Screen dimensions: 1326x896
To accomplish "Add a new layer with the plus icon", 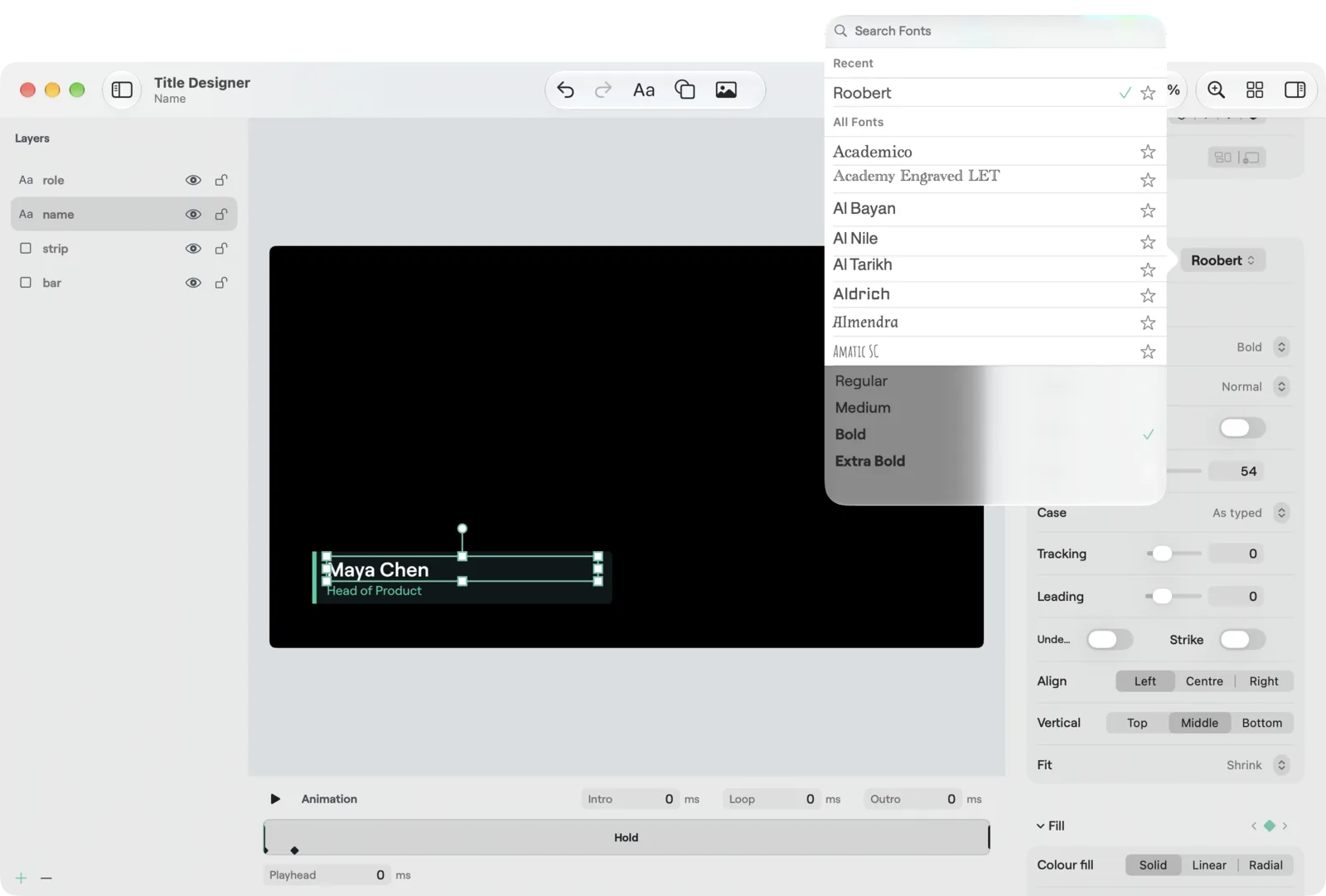I will click(x=22, y=878).
